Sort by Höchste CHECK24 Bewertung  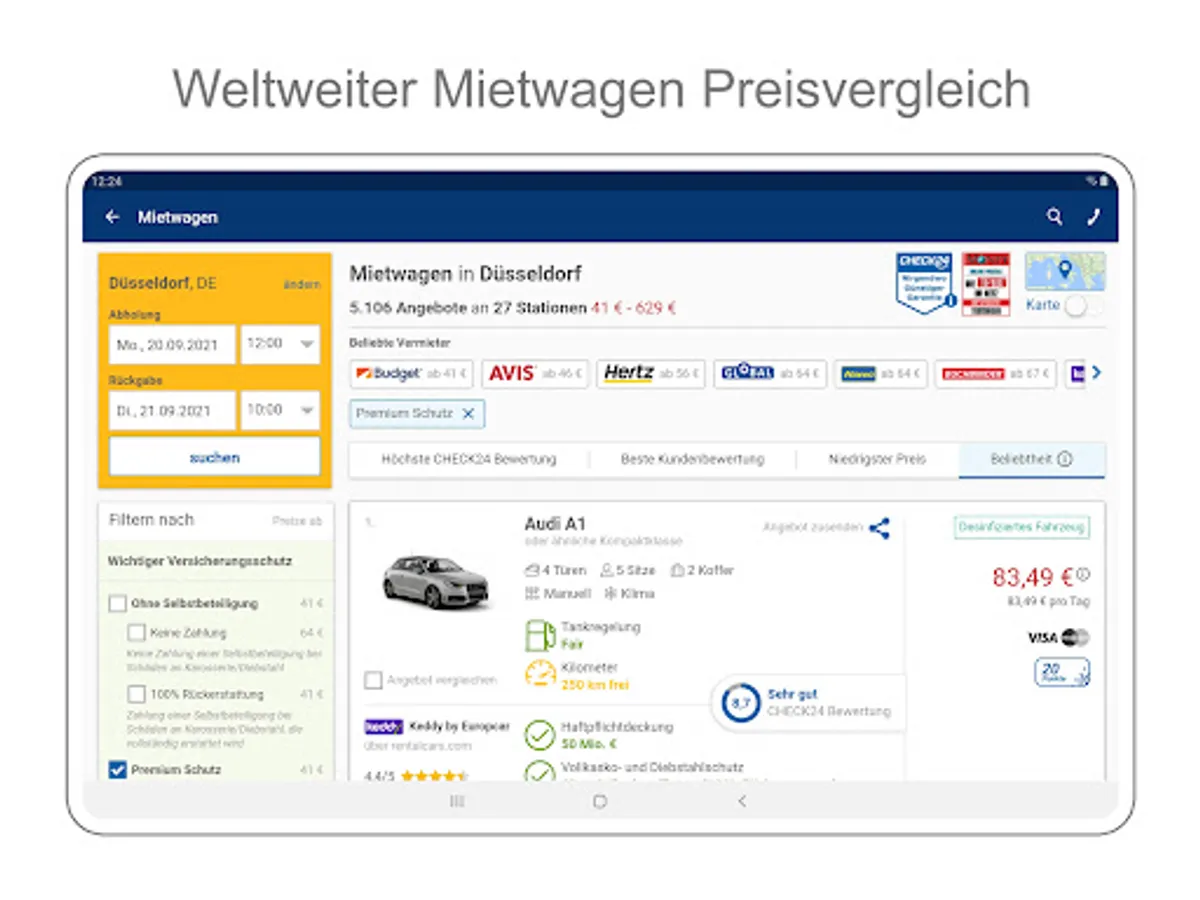pyautogui.click(x=469, y=460)
